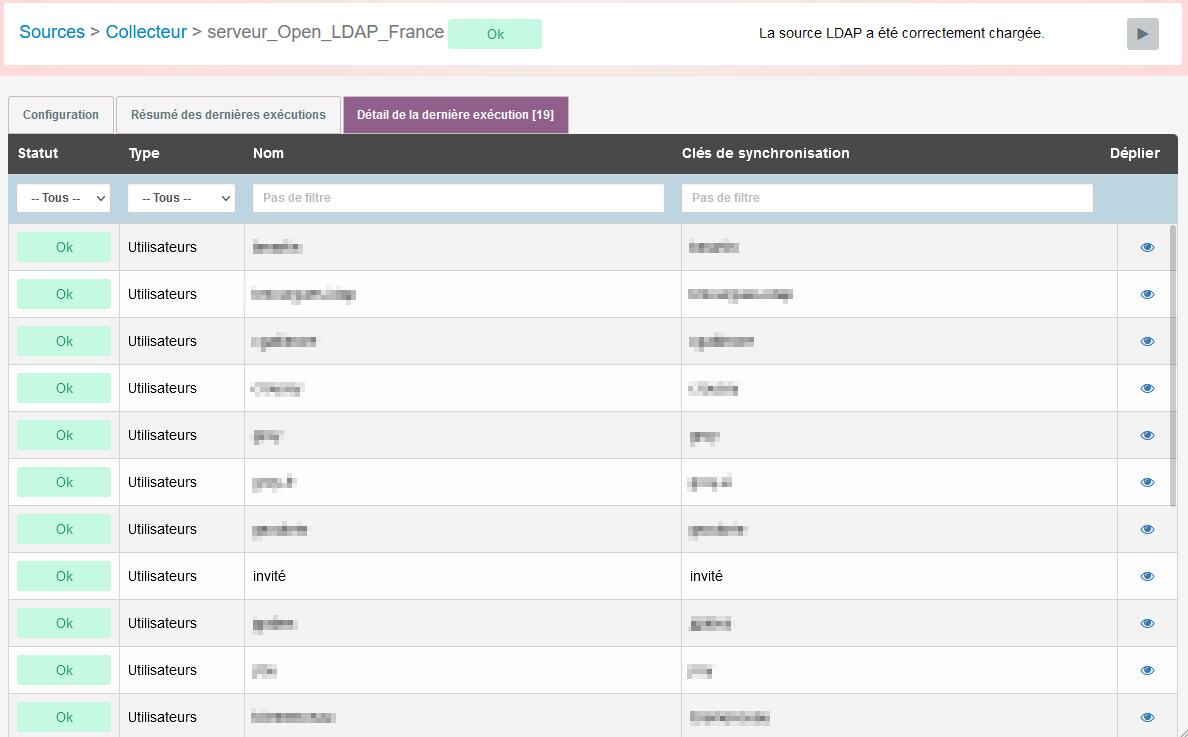Click the play button to run the source
This screenshot has height=737, width=1188.
(x=1142, y=34)
